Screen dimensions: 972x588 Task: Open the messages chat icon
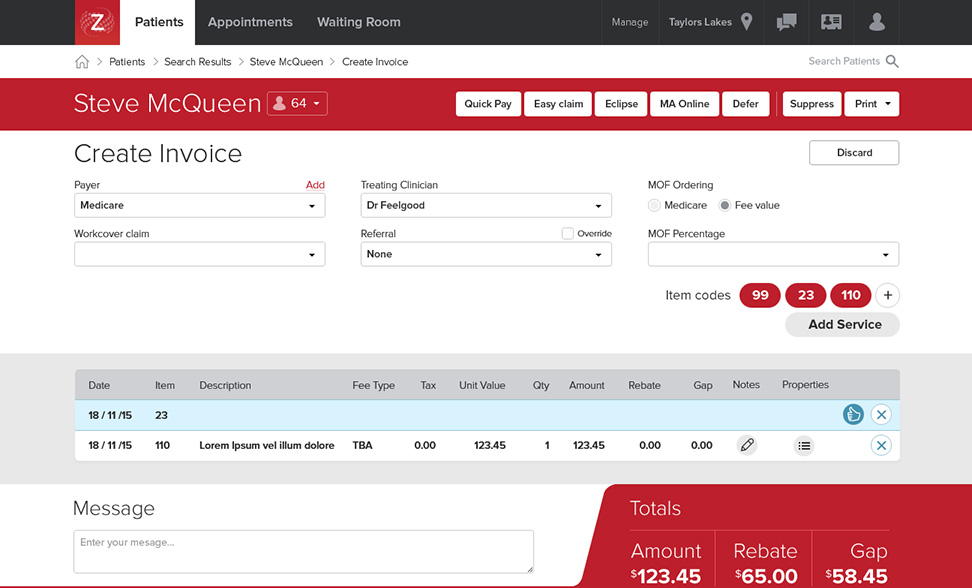(x=787, y=22)
